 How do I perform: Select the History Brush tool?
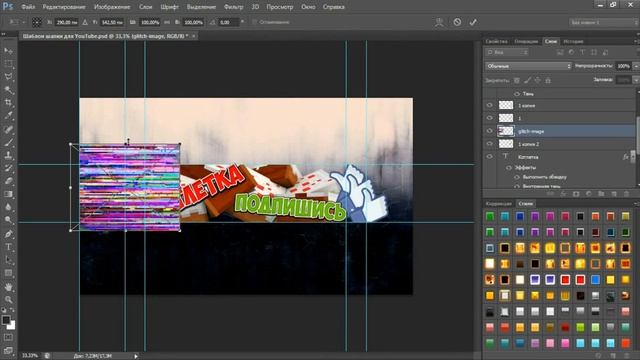[8, 168]
